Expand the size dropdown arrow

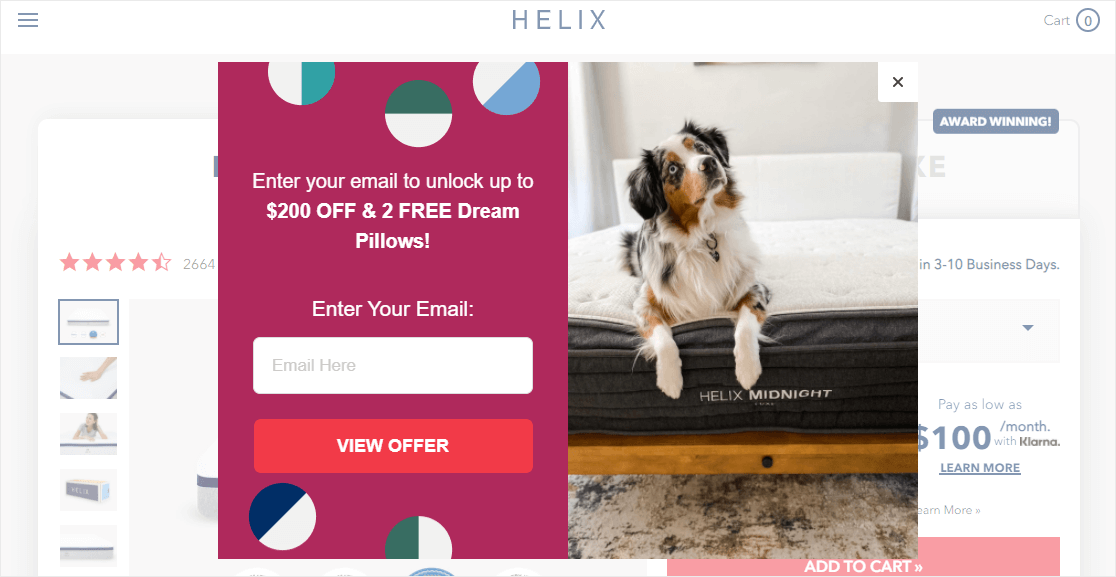coord(1028,328)
